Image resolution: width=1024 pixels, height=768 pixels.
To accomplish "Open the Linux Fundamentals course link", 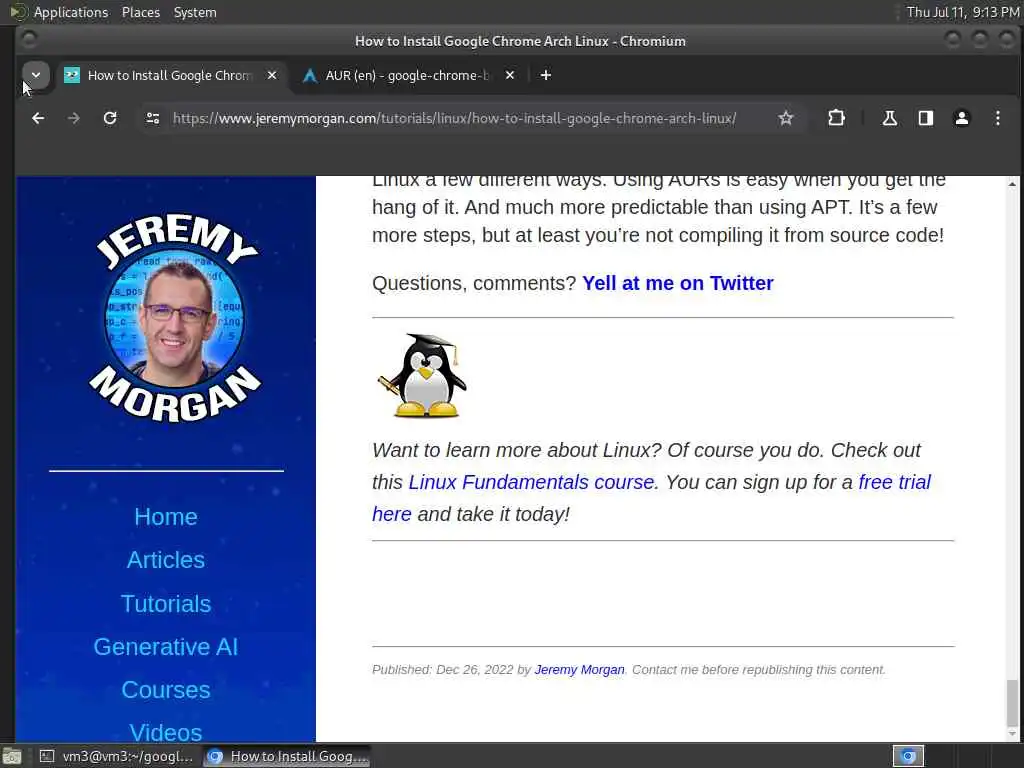I will 531,483.
